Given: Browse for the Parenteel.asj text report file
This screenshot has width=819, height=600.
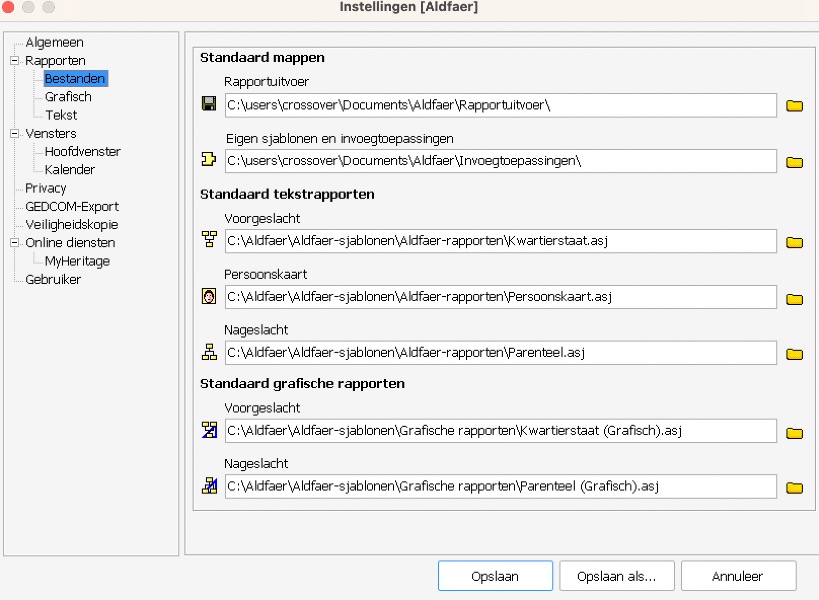Looking at the screenshot, I should click(x=794, y=353).
